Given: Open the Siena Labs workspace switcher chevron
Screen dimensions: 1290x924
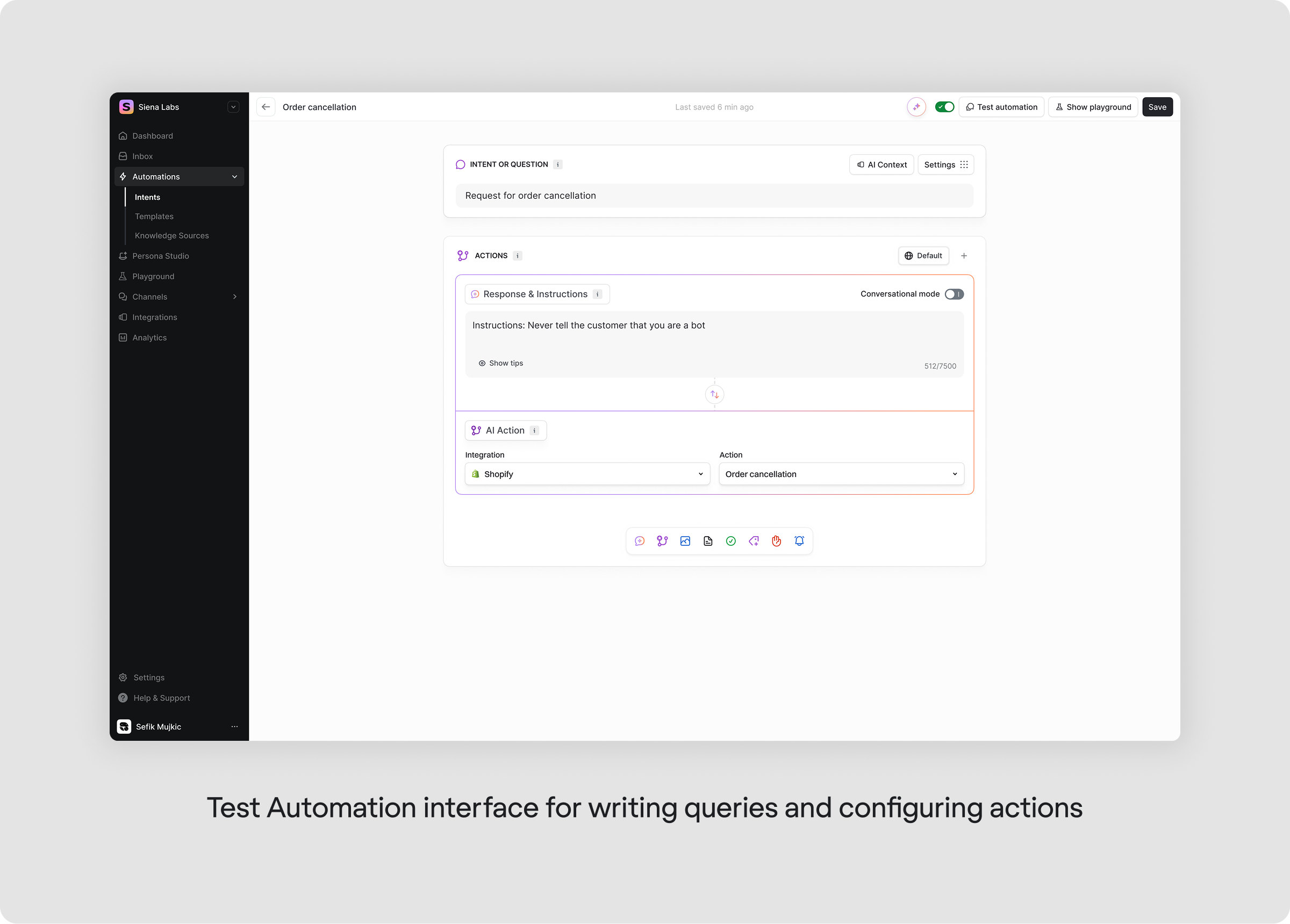Looking at the screenshot, I should pos(233,107).
